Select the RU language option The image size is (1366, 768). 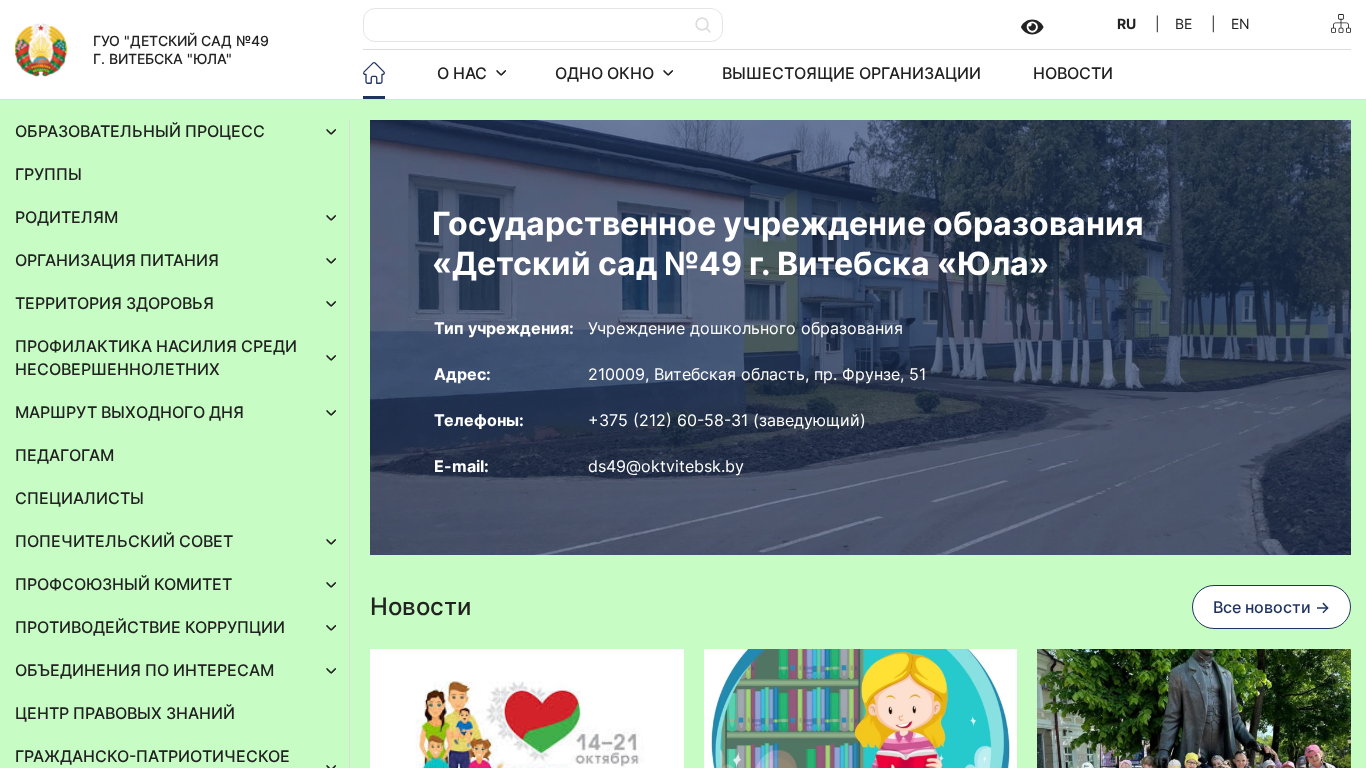[1126, 24]
